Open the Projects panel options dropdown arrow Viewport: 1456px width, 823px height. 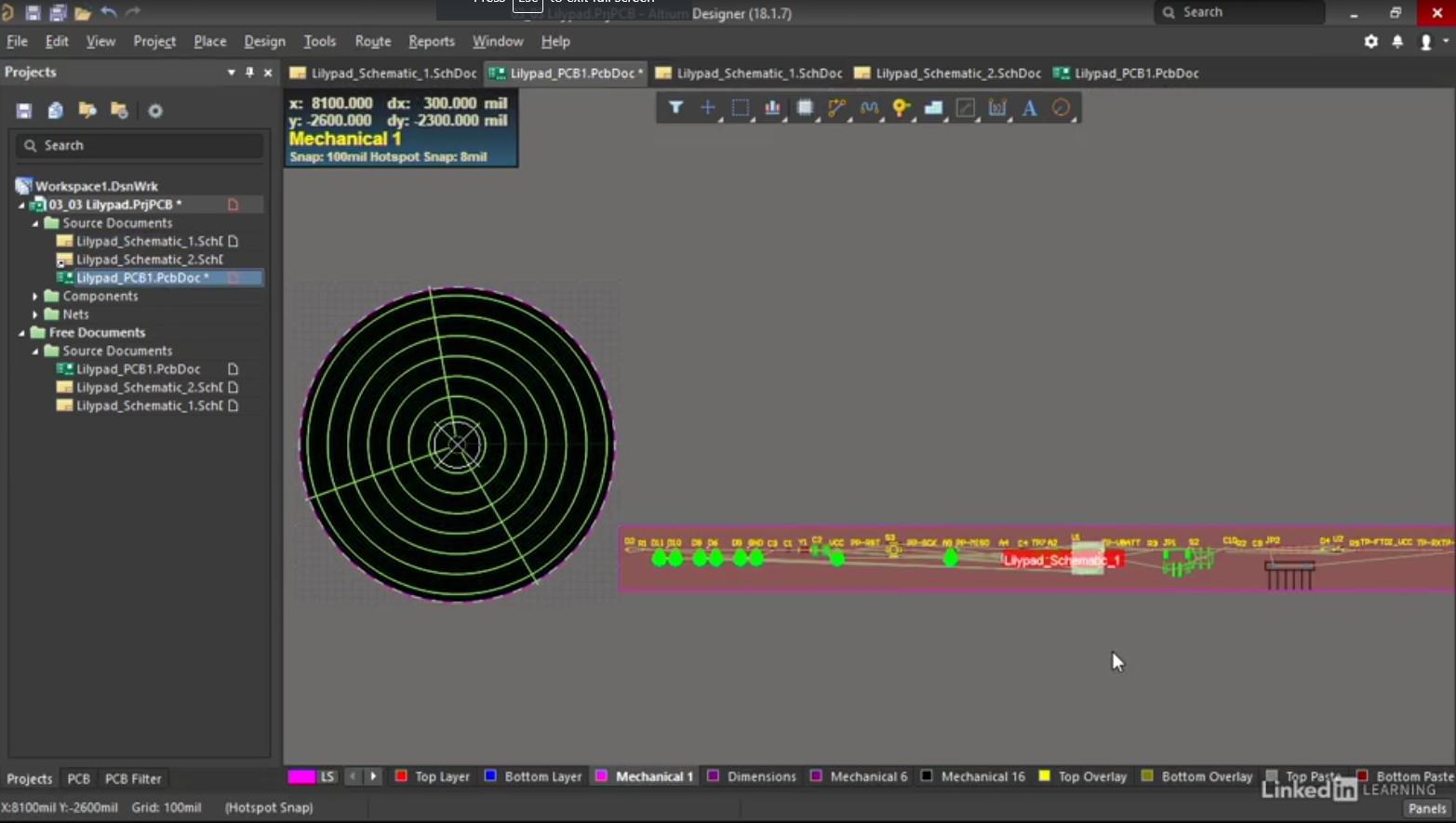(231, 73)
